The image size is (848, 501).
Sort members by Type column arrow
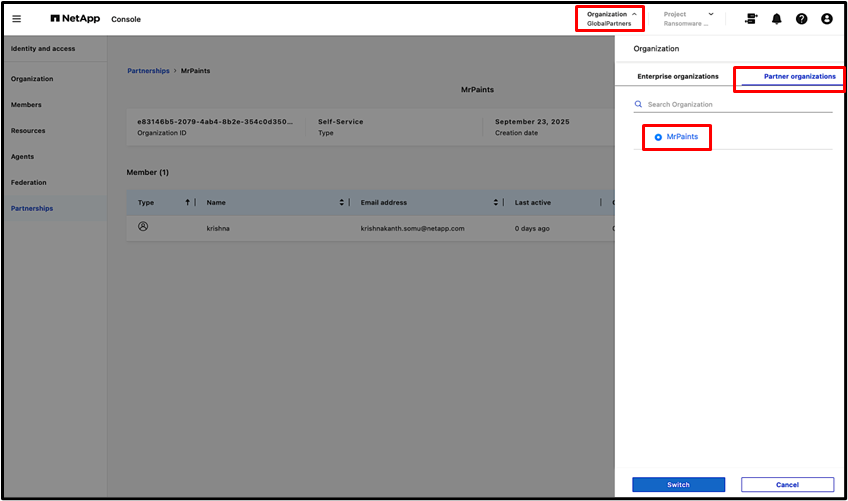point(187,202)
